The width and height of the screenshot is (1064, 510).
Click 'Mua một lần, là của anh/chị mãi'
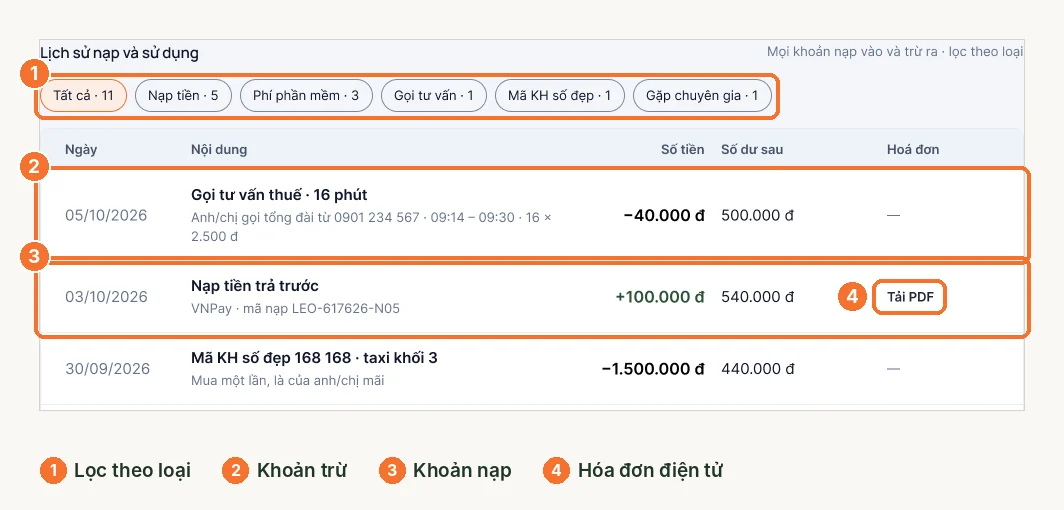288,380
